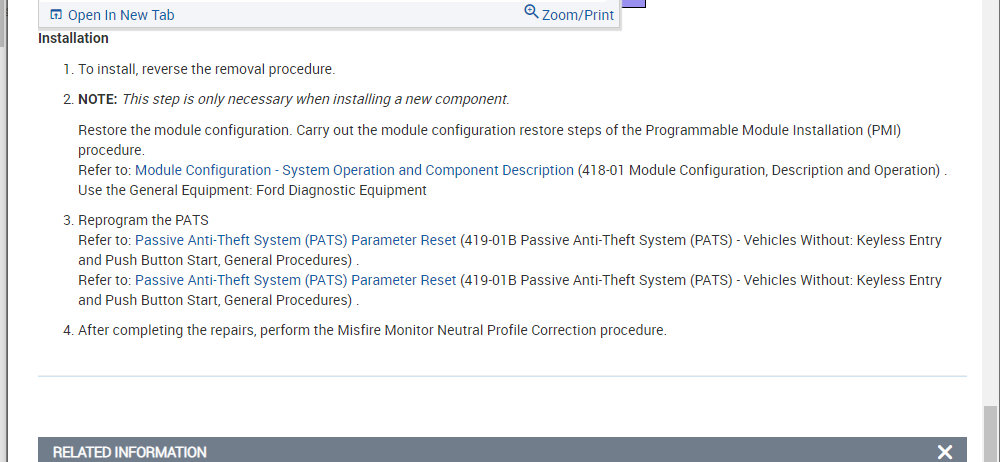Image resolution: width=1000 pixels, height=462 pixels.
Task: Open the Open In New Tab link text
Action: [120, 15]
